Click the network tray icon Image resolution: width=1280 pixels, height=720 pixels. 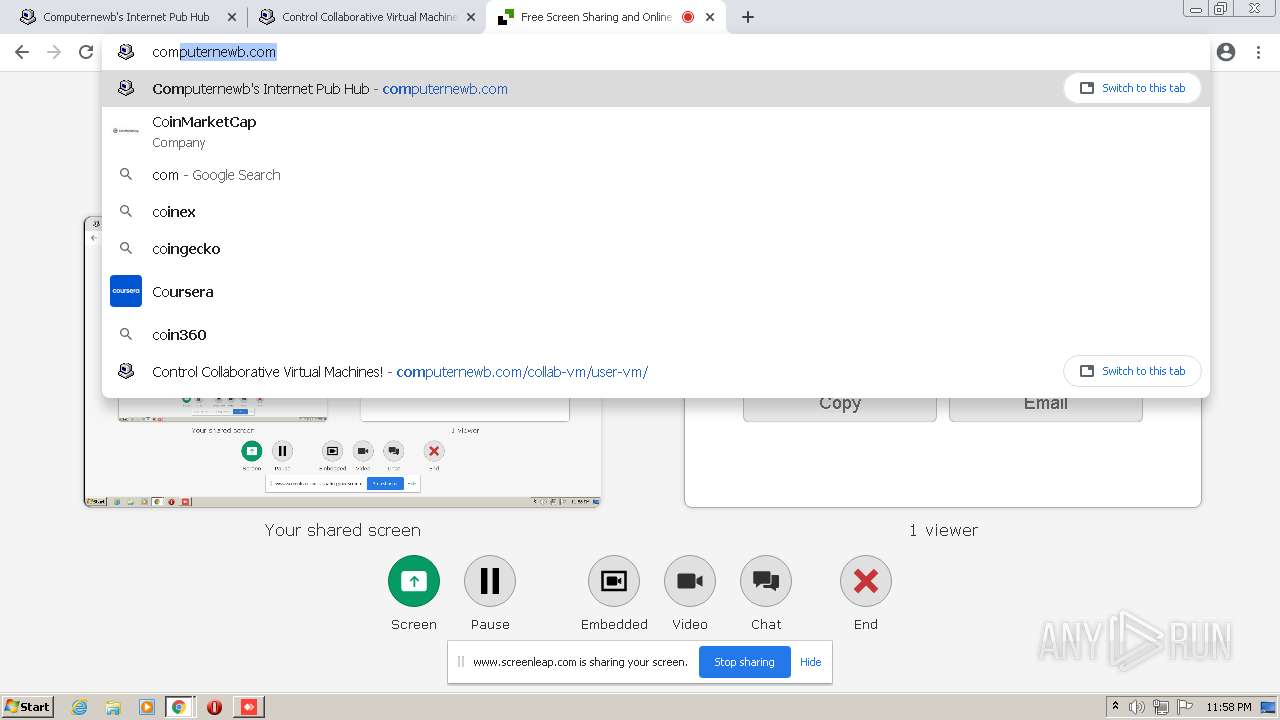pos(1161,707)
